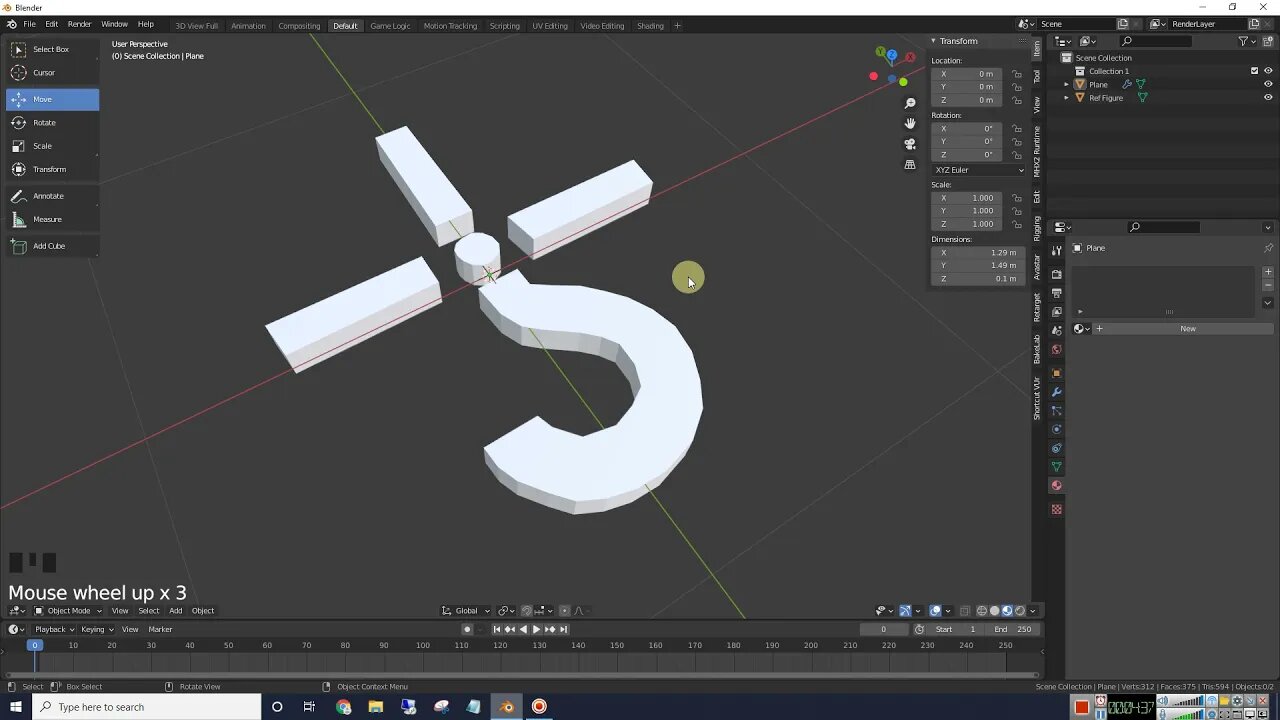Image resolution: width=1280 pixels, height=720 pixels.
Task: Open the Keying dropdown in timeline
Action: coord(97,629)
